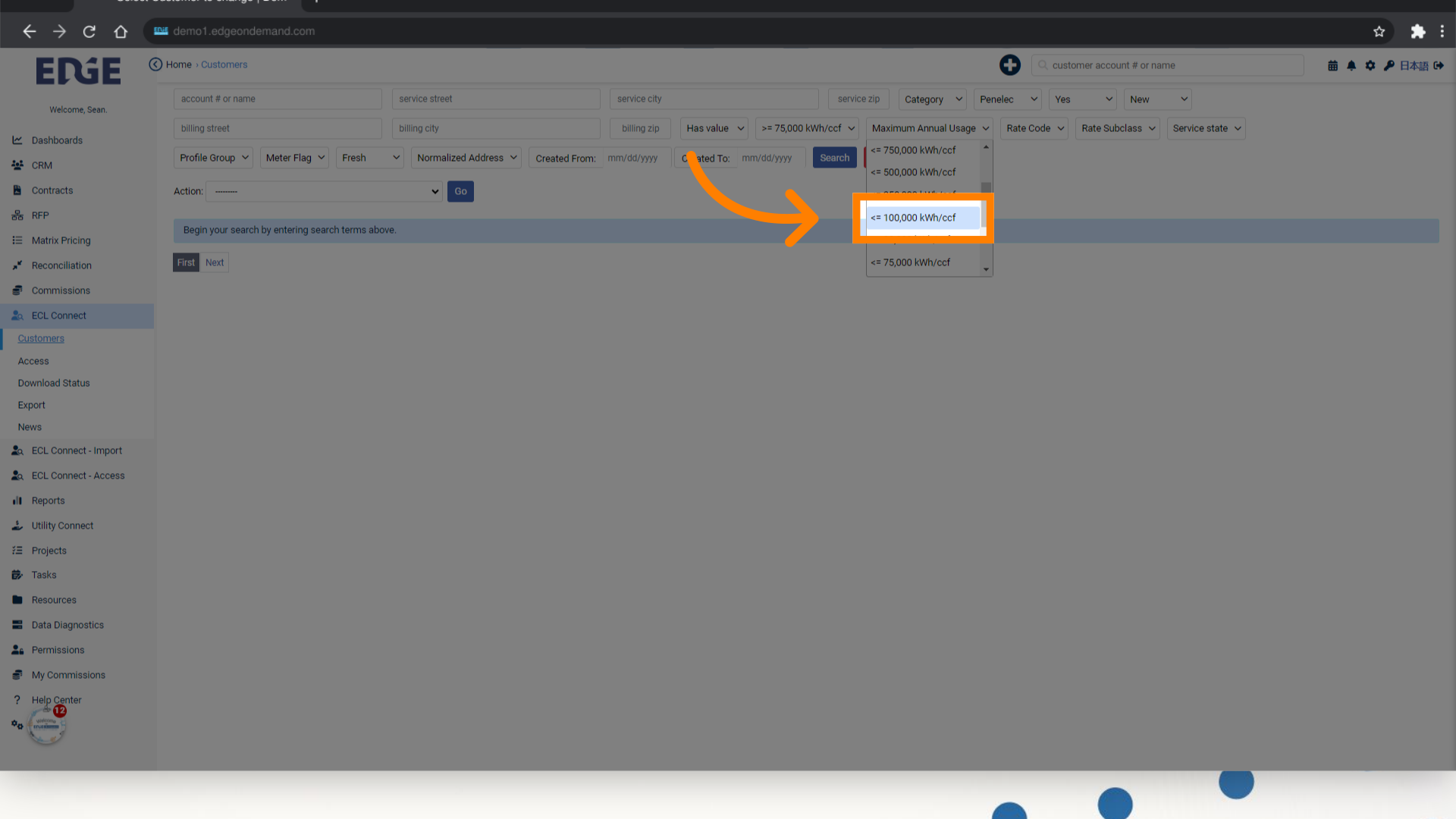Image resolution: width=1456 pixels, height=819 pixels.
Task: Open Resources in the sidebar
Action: coord(54,600)
